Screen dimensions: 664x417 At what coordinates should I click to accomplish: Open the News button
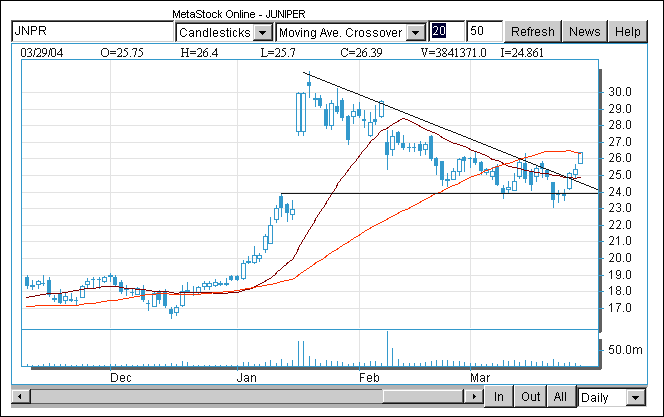point(584,32)
